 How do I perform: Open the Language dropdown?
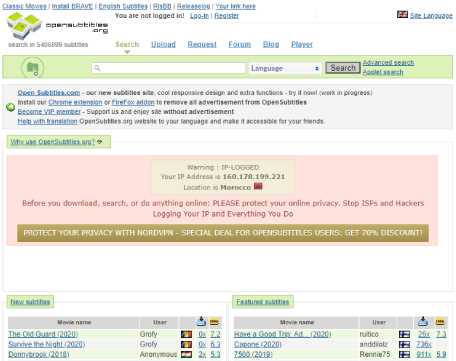coord(285,68)
